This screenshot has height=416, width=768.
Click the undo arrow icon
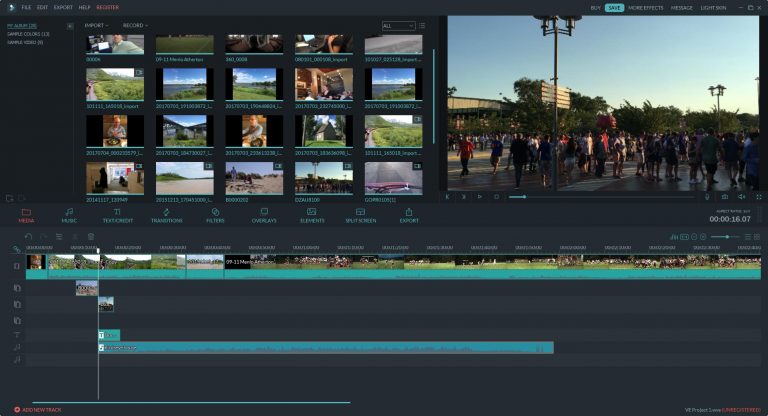28,237
